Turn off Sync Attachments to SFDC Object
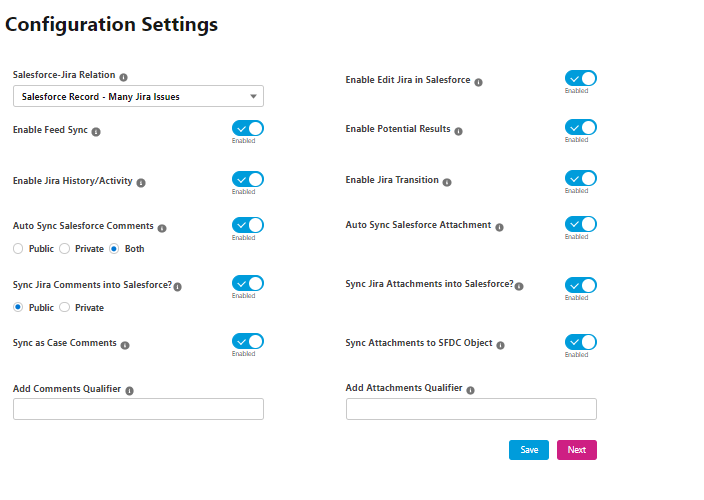This screenshot has height=500, width=704. (x=581, y=342)
